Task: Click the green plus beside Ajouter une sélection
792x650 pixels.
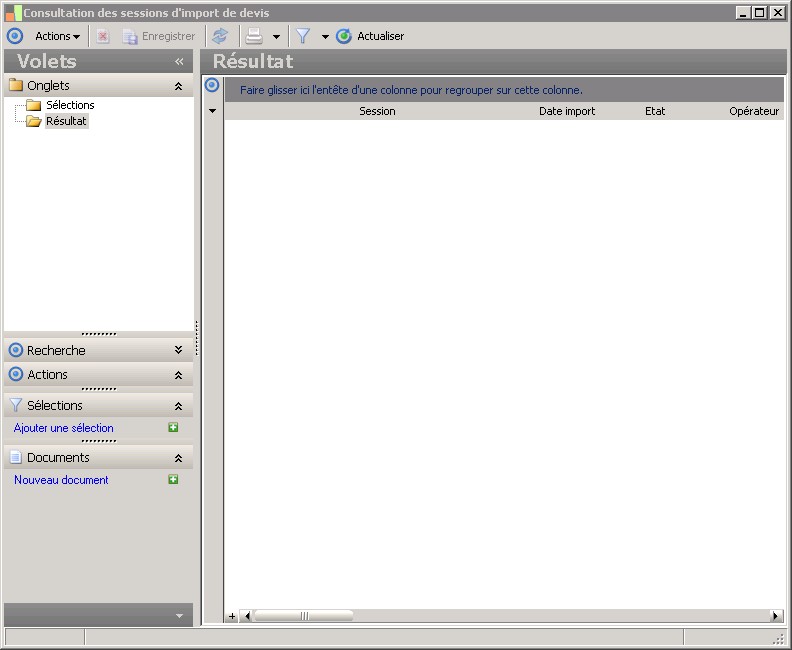Action: (173, 428)
